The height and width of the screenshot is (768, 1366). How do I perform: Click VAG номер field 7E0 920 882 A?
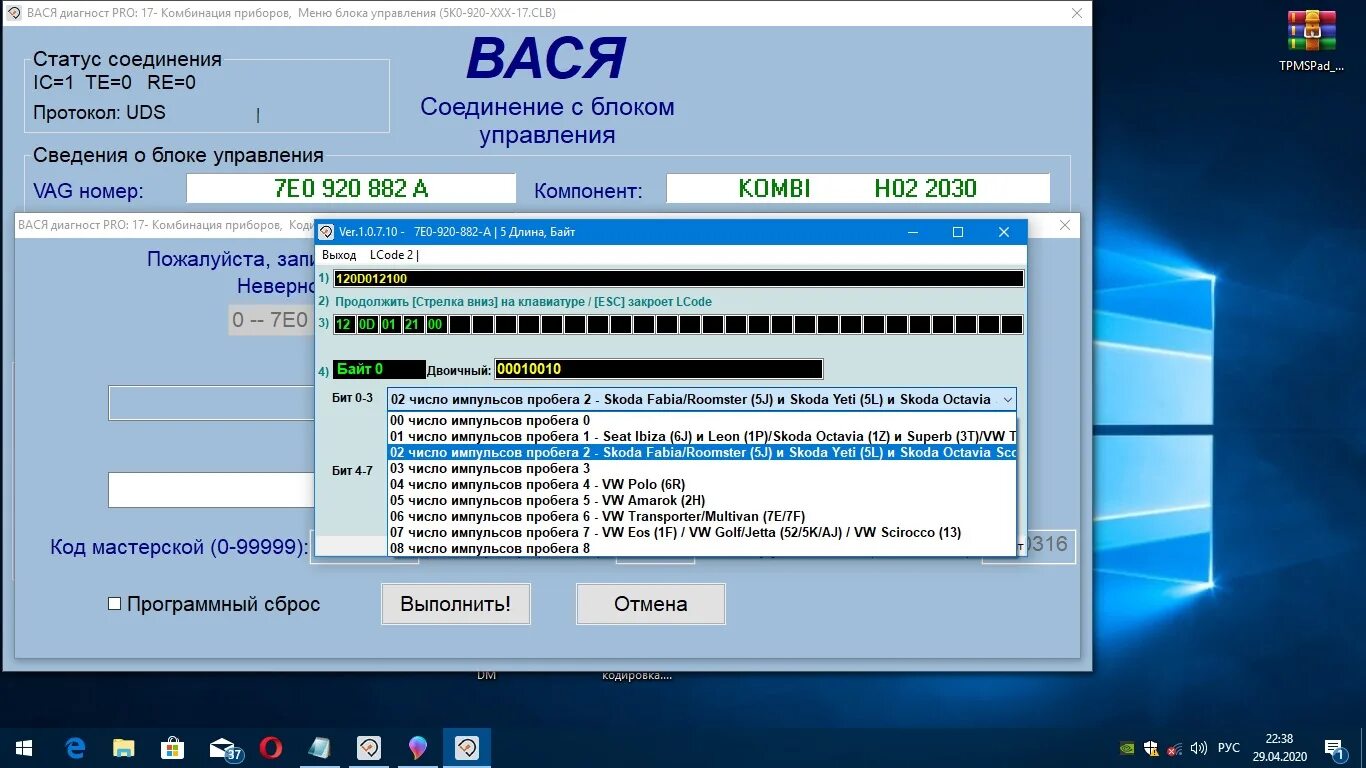(x=351, y=189)
